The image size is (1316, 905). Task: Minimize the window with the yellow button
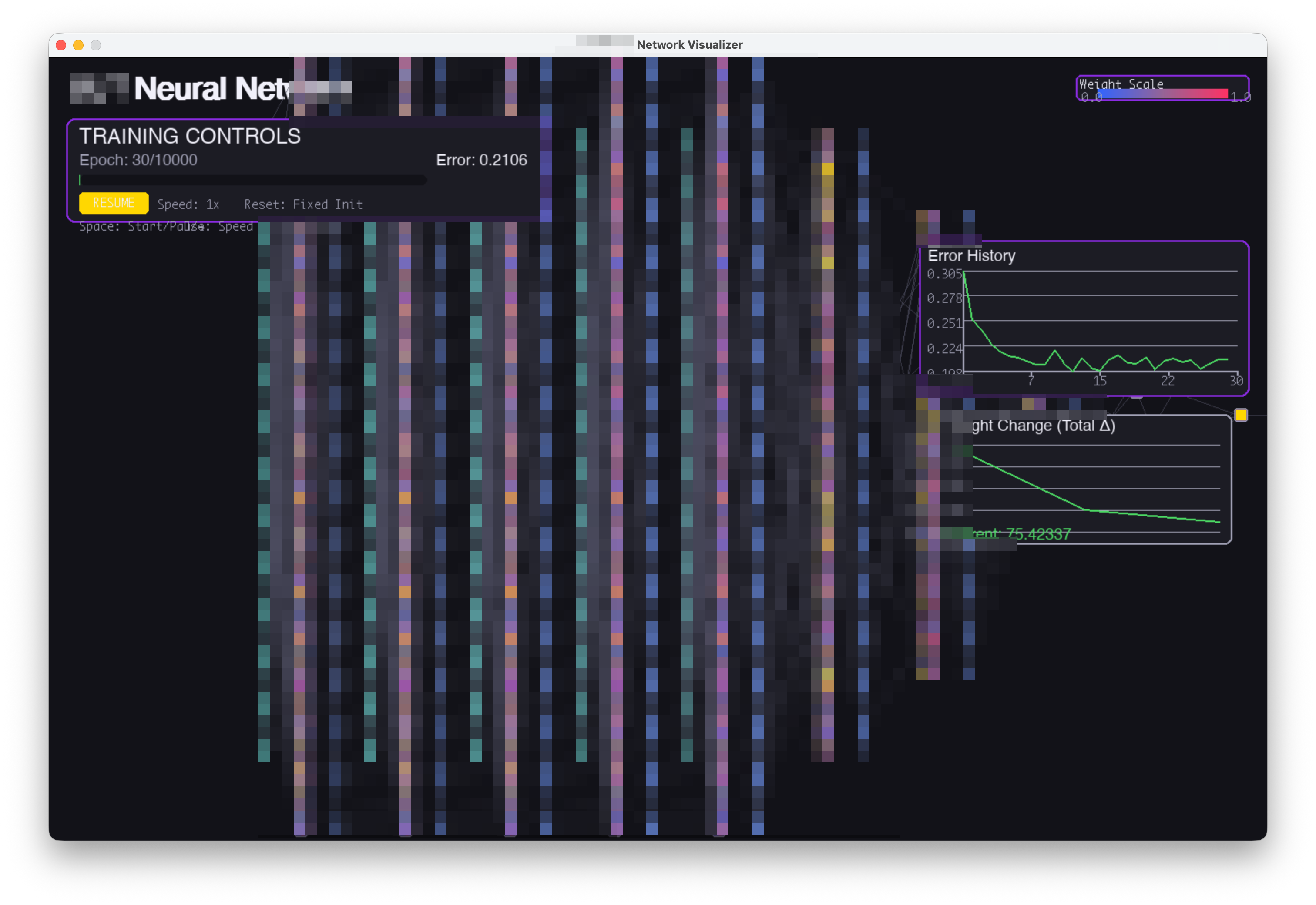78,45
